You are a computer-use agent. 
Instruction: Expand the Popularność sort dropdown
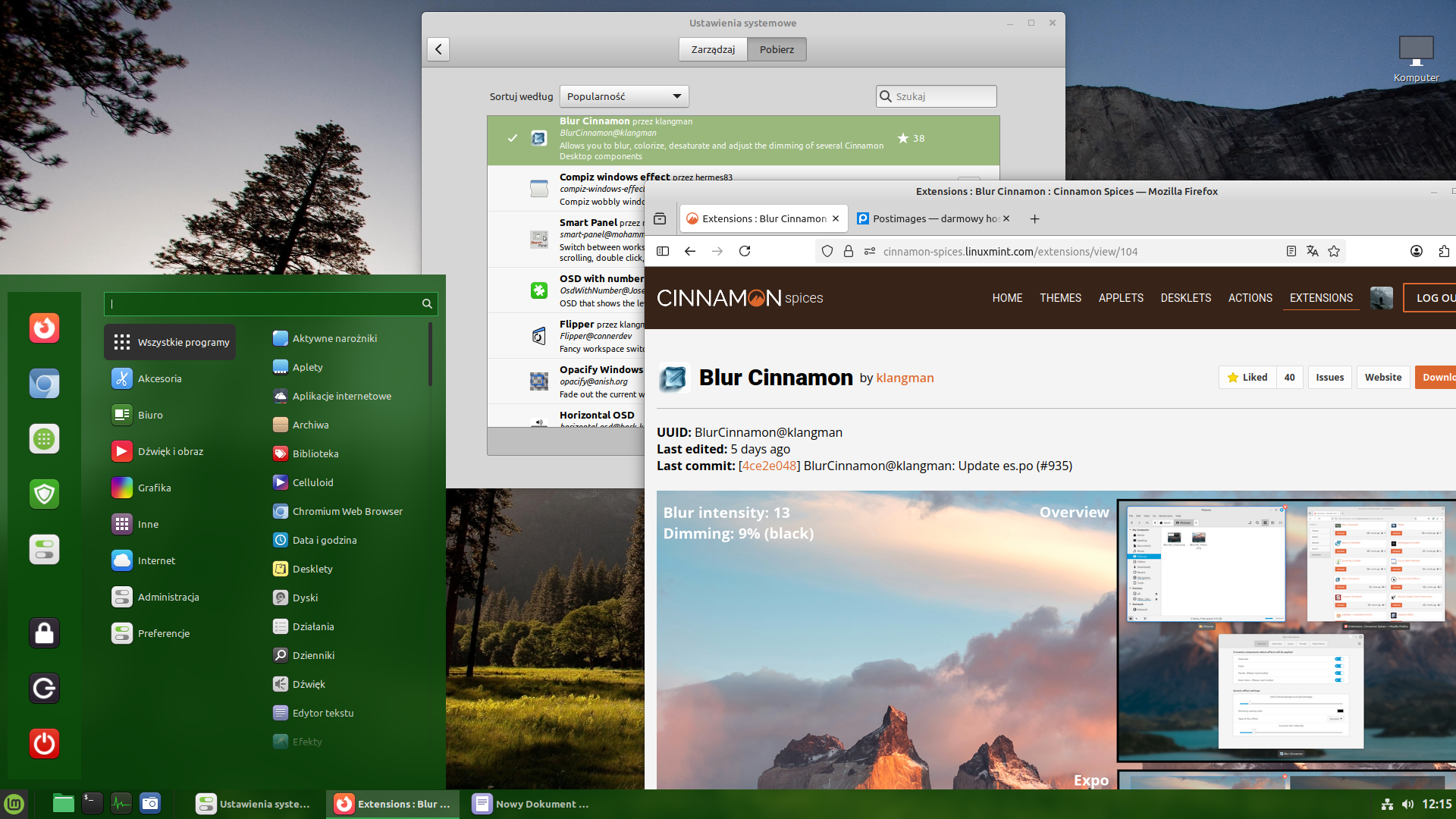[x=623, y=96]
